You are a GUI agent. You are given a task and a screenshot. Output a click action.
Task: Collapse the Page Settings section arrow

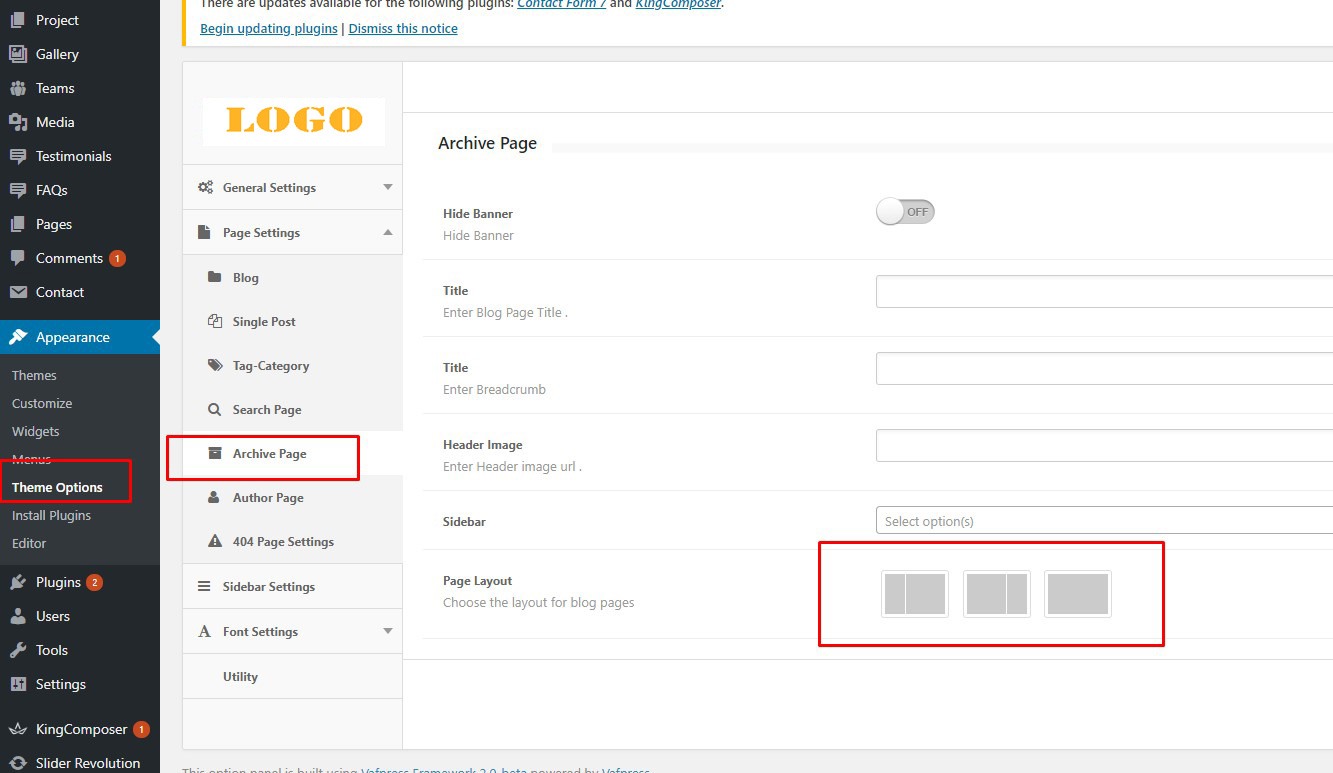click(388, 233)
